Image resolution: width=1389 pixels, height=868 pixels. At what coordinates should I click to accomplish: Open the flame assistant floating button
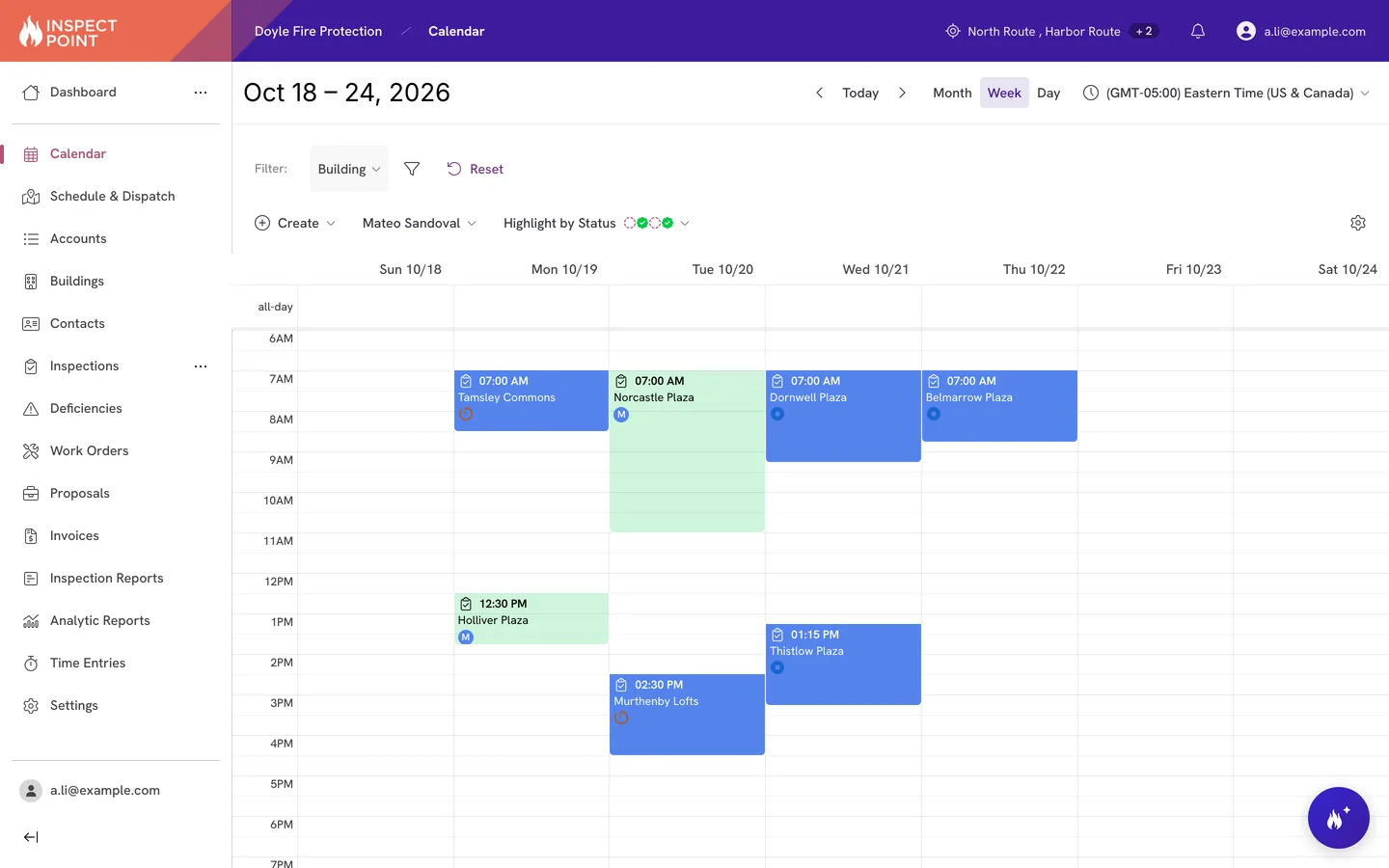pos(1339,818)
